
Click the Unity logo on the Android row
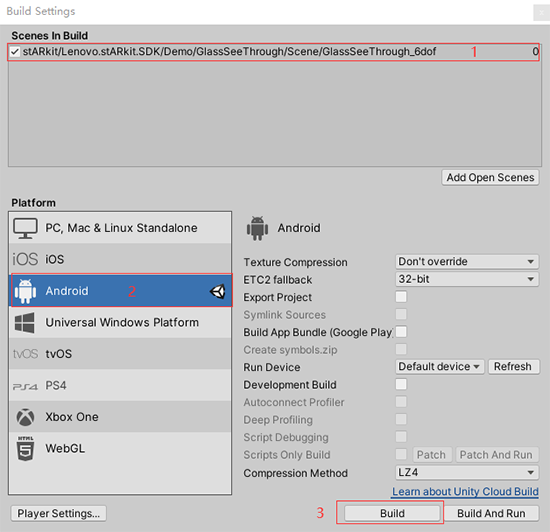click(x=218, y=291)
